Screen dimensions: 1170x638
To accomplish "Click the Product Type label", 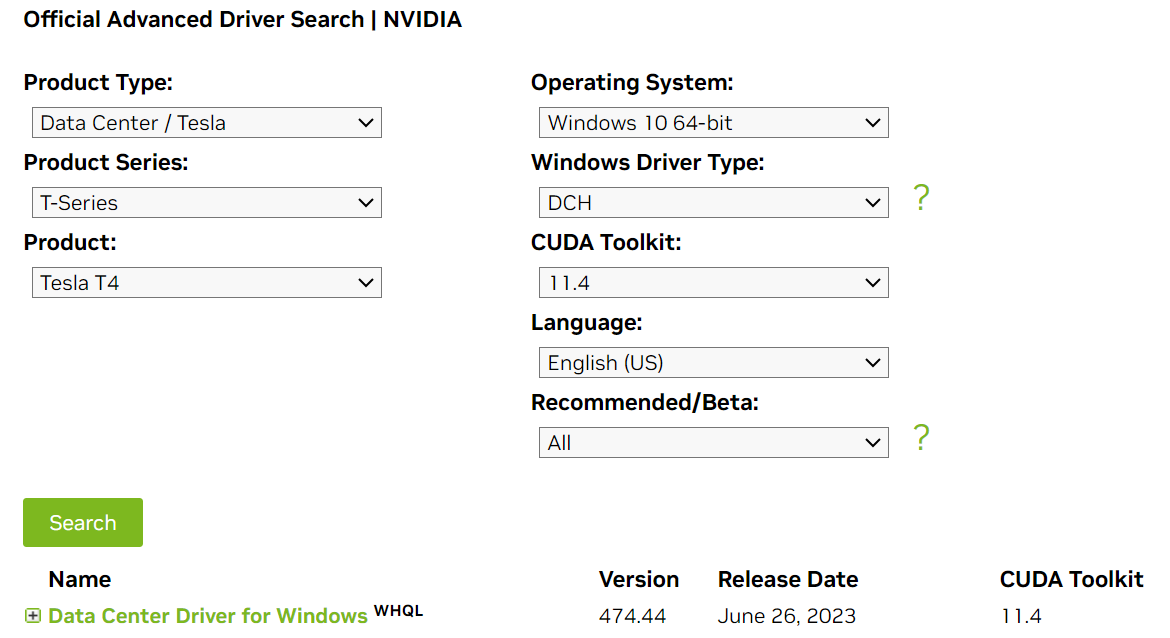I will (98, 82).
